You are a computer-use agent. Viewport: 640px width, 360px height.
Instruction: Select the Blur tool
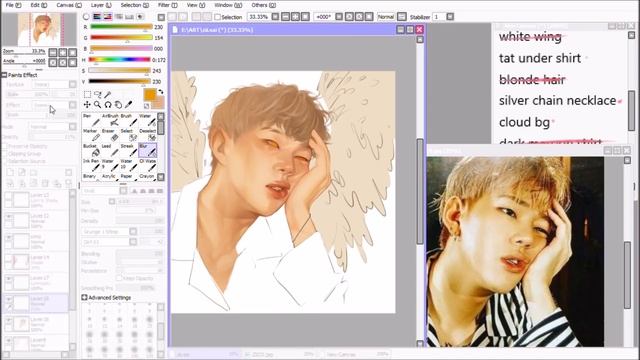click(x=147, y=150)
